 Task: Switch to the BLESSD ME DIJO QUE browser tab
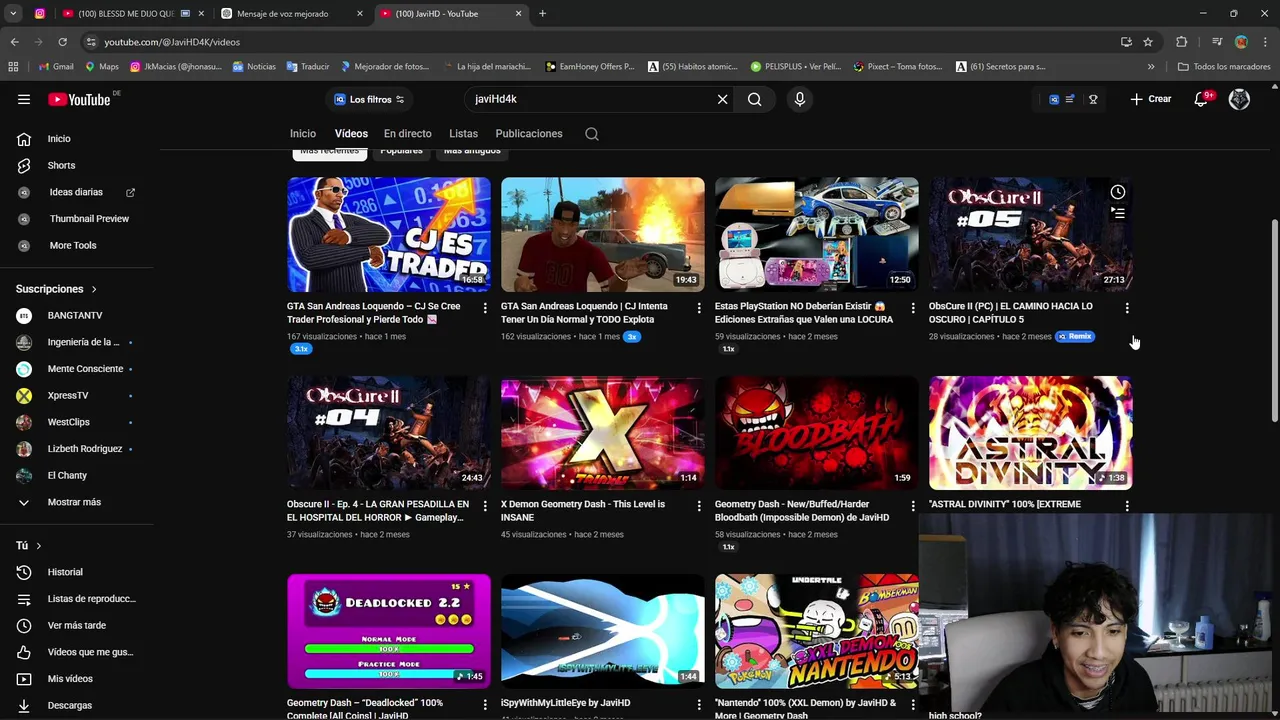125,14
